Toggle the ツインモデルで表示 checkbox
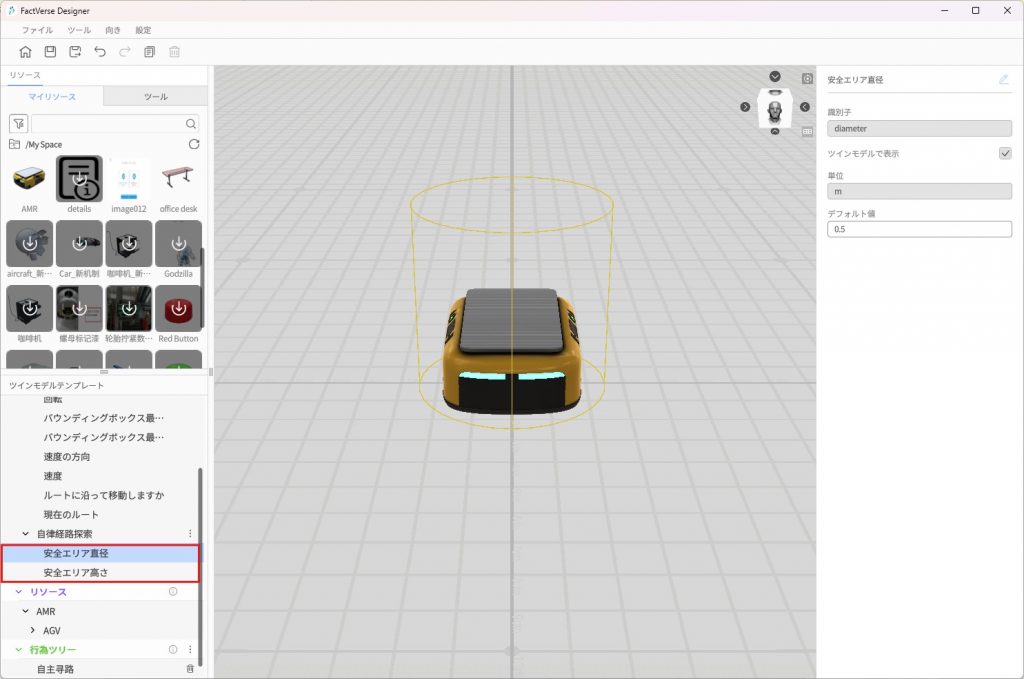This screenshot has width=1024, height=679. (x=1005, y=154)
